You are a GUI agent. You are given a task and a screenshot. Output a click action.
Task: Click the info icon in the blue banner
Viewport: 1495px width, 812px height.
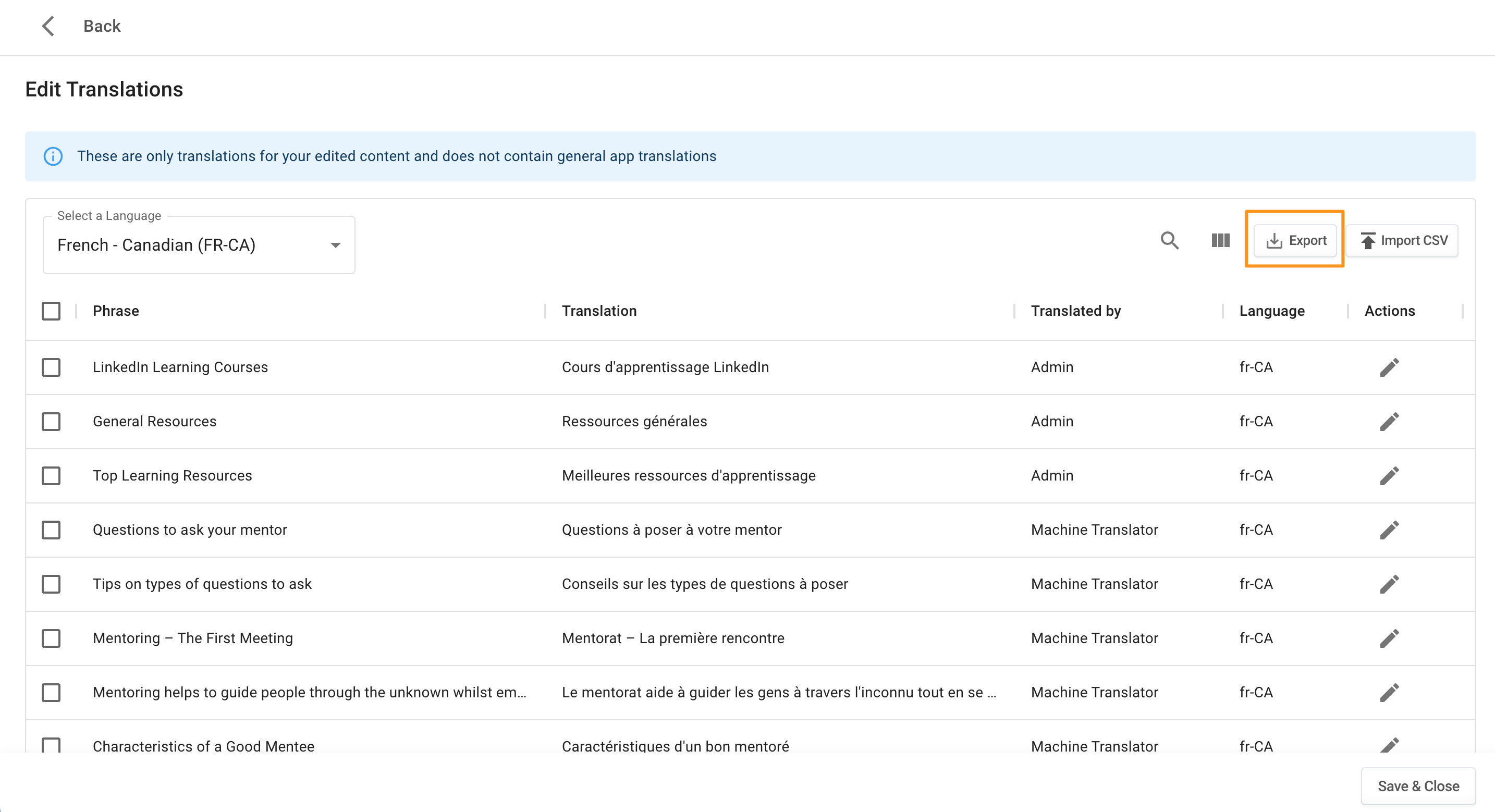(53, 155)
